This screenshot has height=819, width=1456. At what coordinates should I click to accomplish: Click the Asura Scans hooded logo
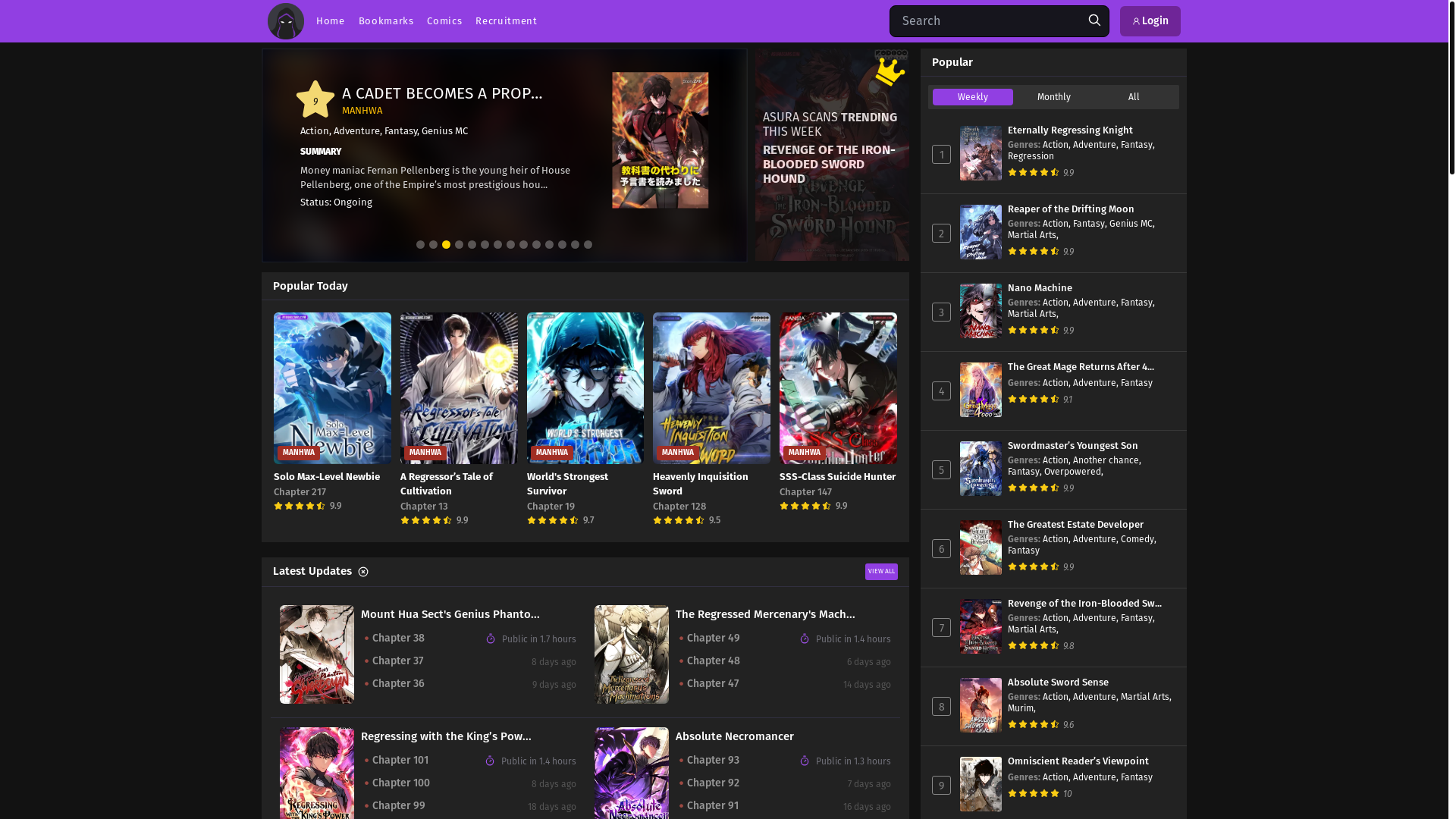286,21
